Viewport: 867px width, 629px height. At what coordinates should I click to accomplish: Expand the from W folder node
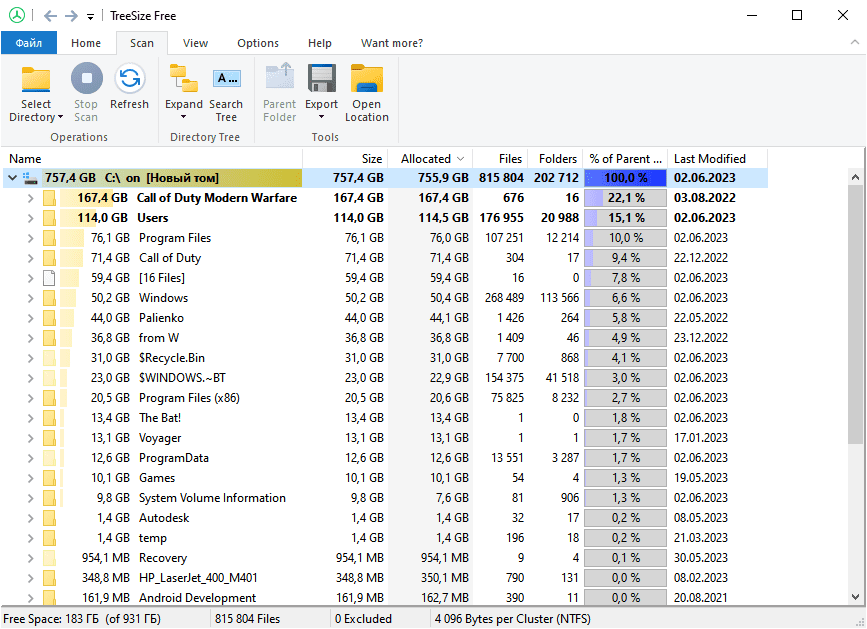30,338
